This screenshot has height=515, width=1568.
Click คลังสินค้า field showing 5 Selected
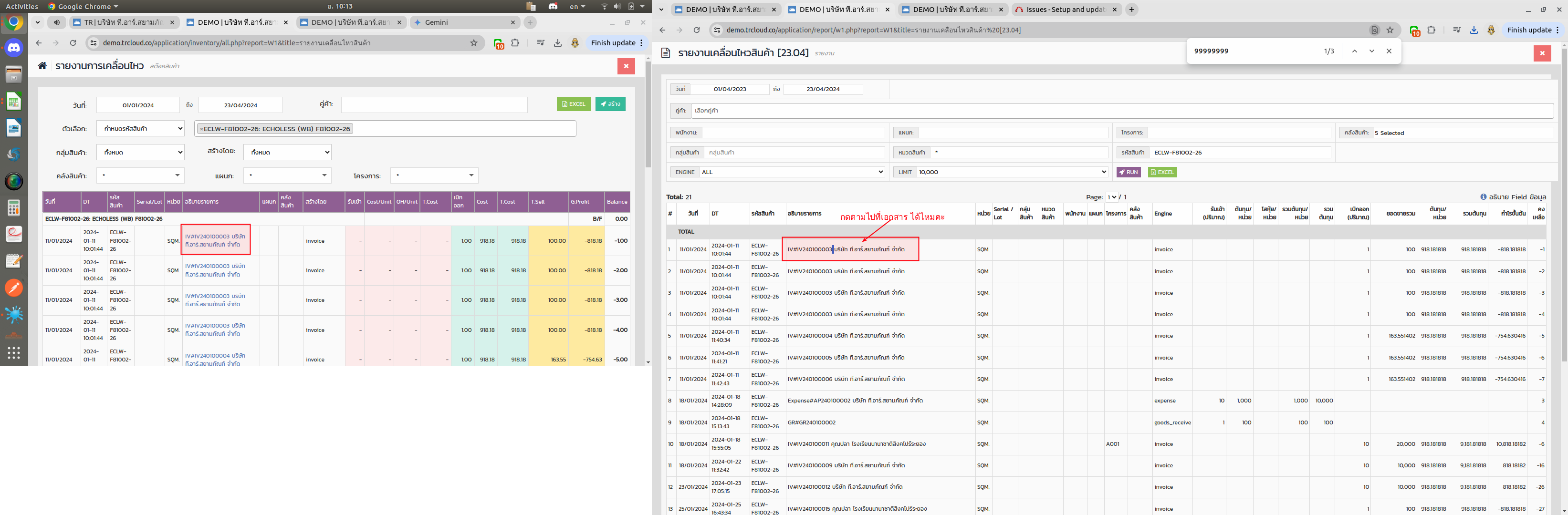[1463, 133]
